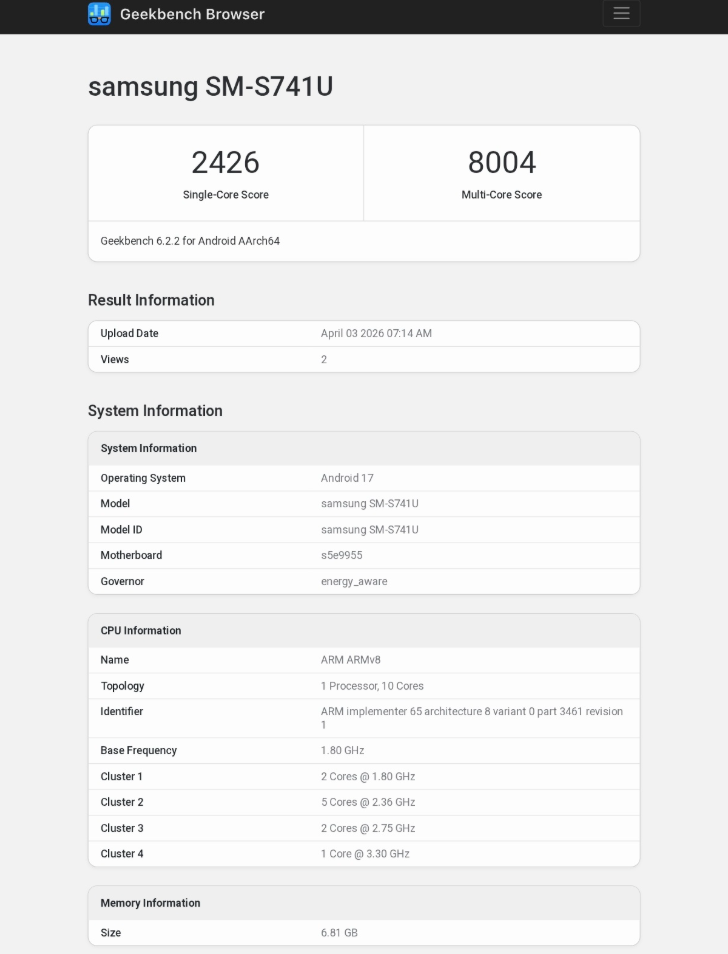Click the Geekbench 6.2.2 for Android AArch64 text
Screen dimensions: 728x954
[190, 241]
